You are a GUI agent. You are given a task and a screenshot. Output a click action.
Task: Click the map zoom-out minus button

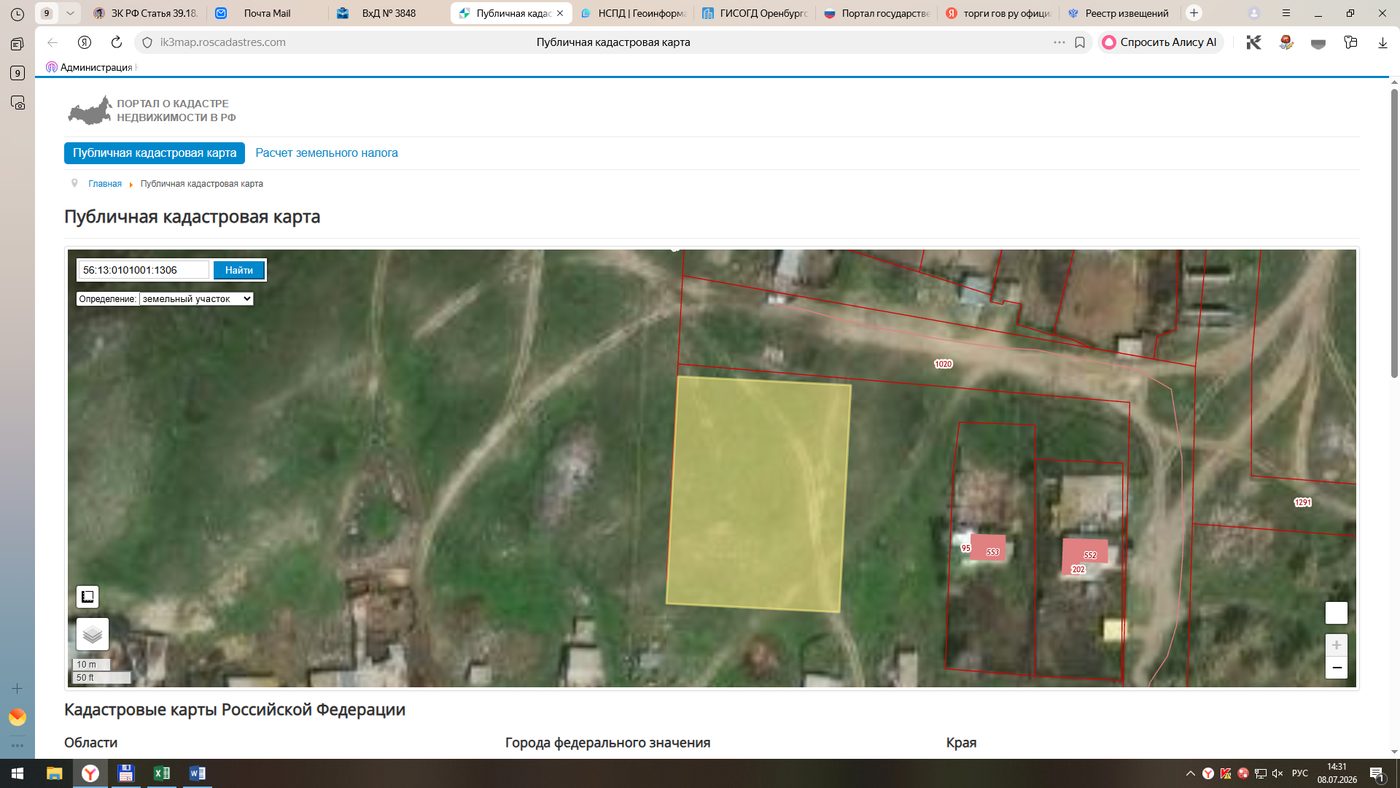tap(1336, 668)
